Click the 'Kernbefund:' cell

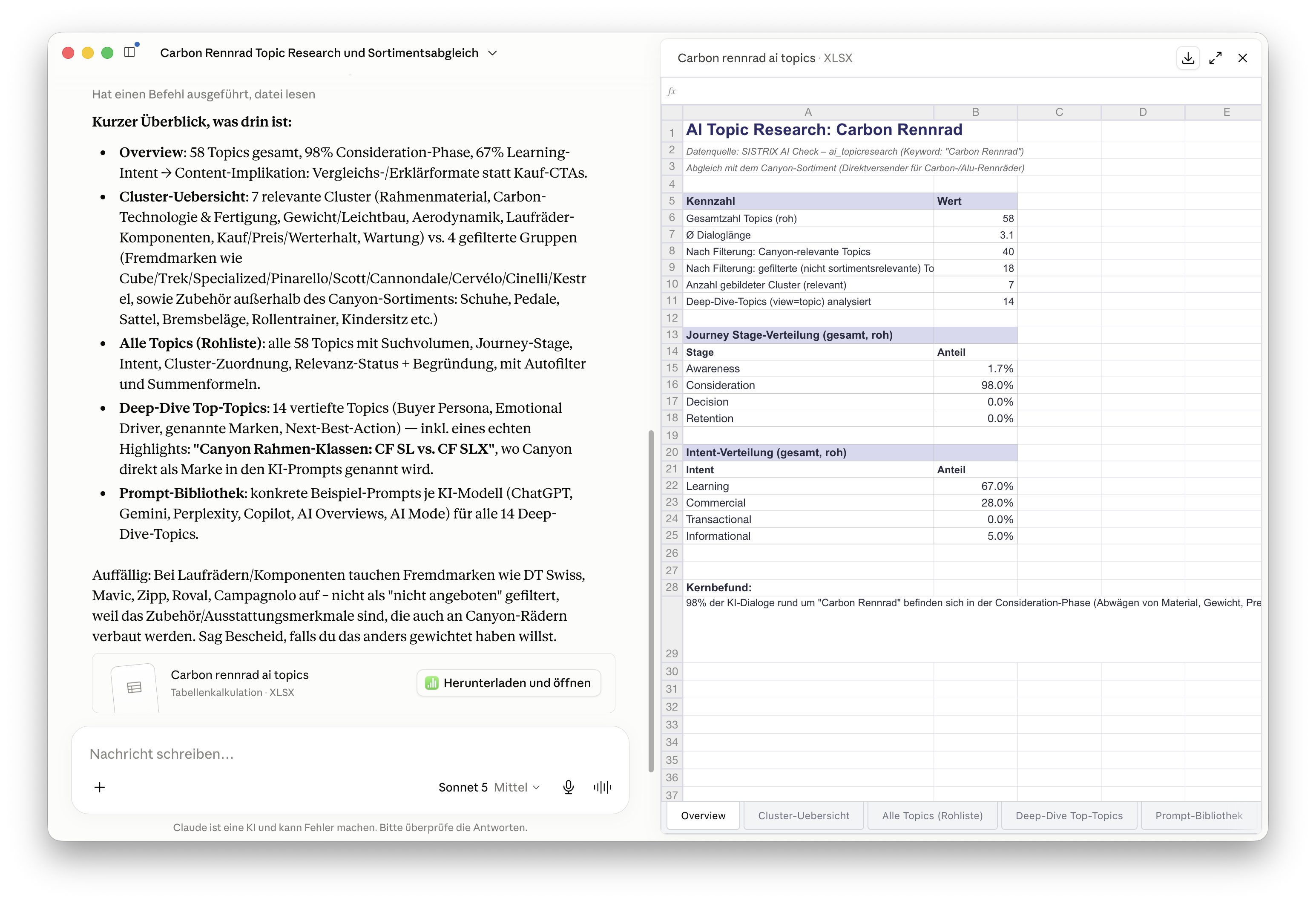tap(808, 587)
